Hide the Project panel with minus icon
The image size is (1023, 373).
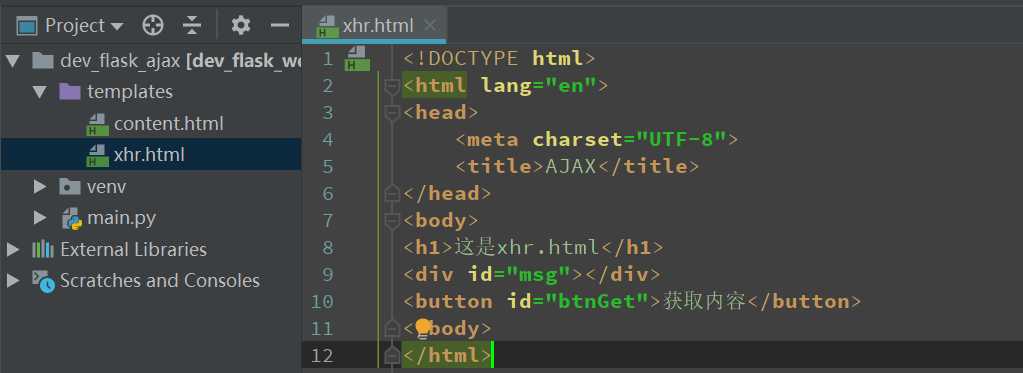[280, 25]
